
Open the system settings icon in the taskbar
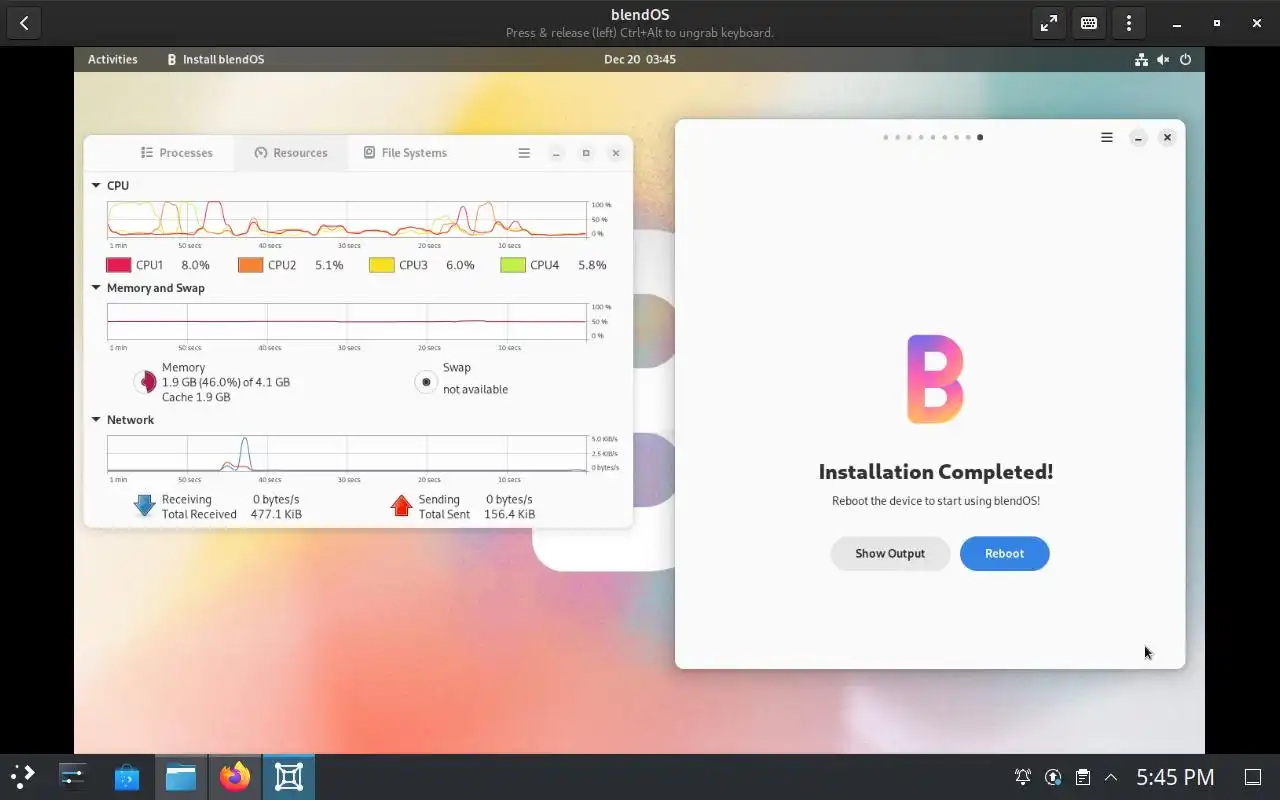coord(73,777)
